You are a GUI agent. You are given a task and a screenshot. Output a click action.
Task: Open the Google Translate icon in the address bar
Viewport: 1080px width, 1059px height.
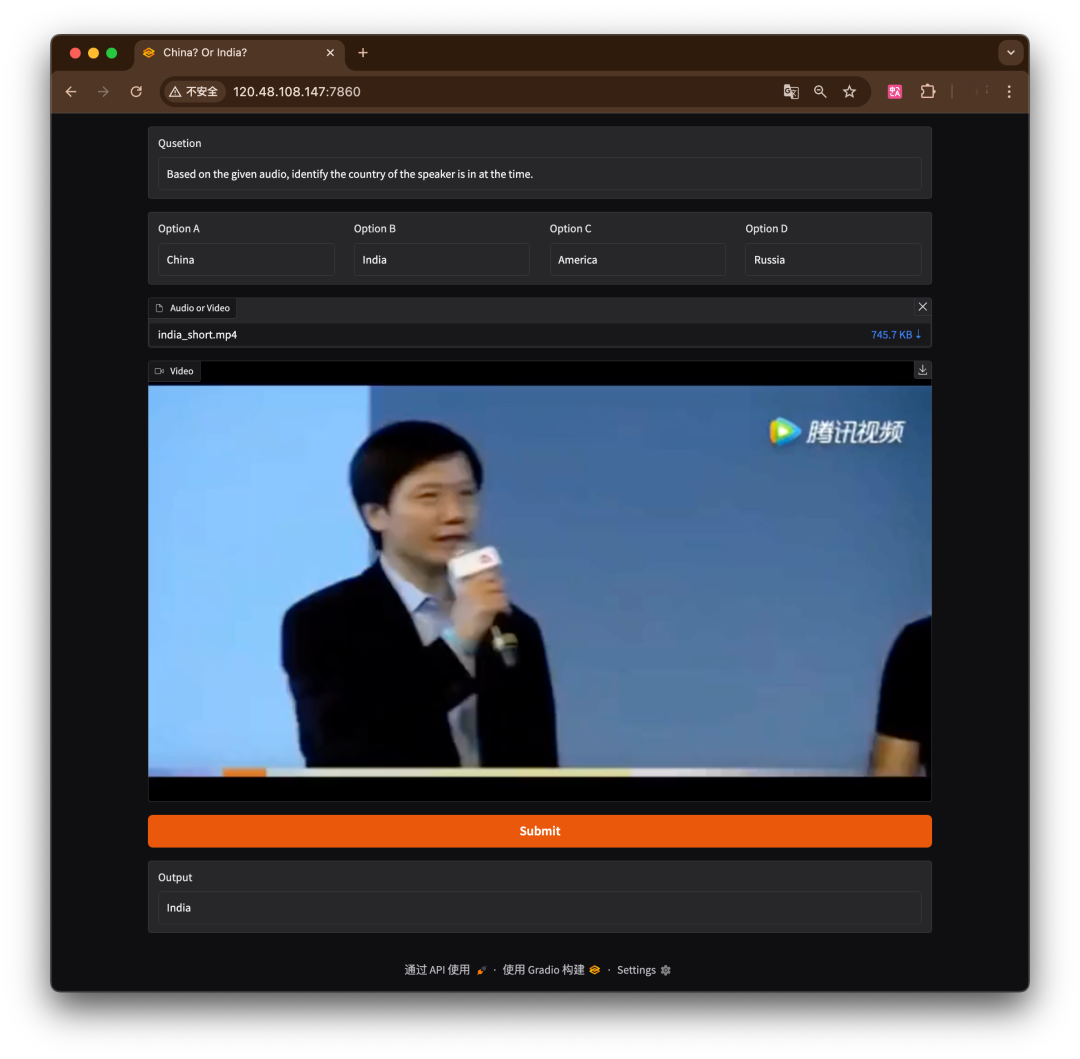coord(791,92)
